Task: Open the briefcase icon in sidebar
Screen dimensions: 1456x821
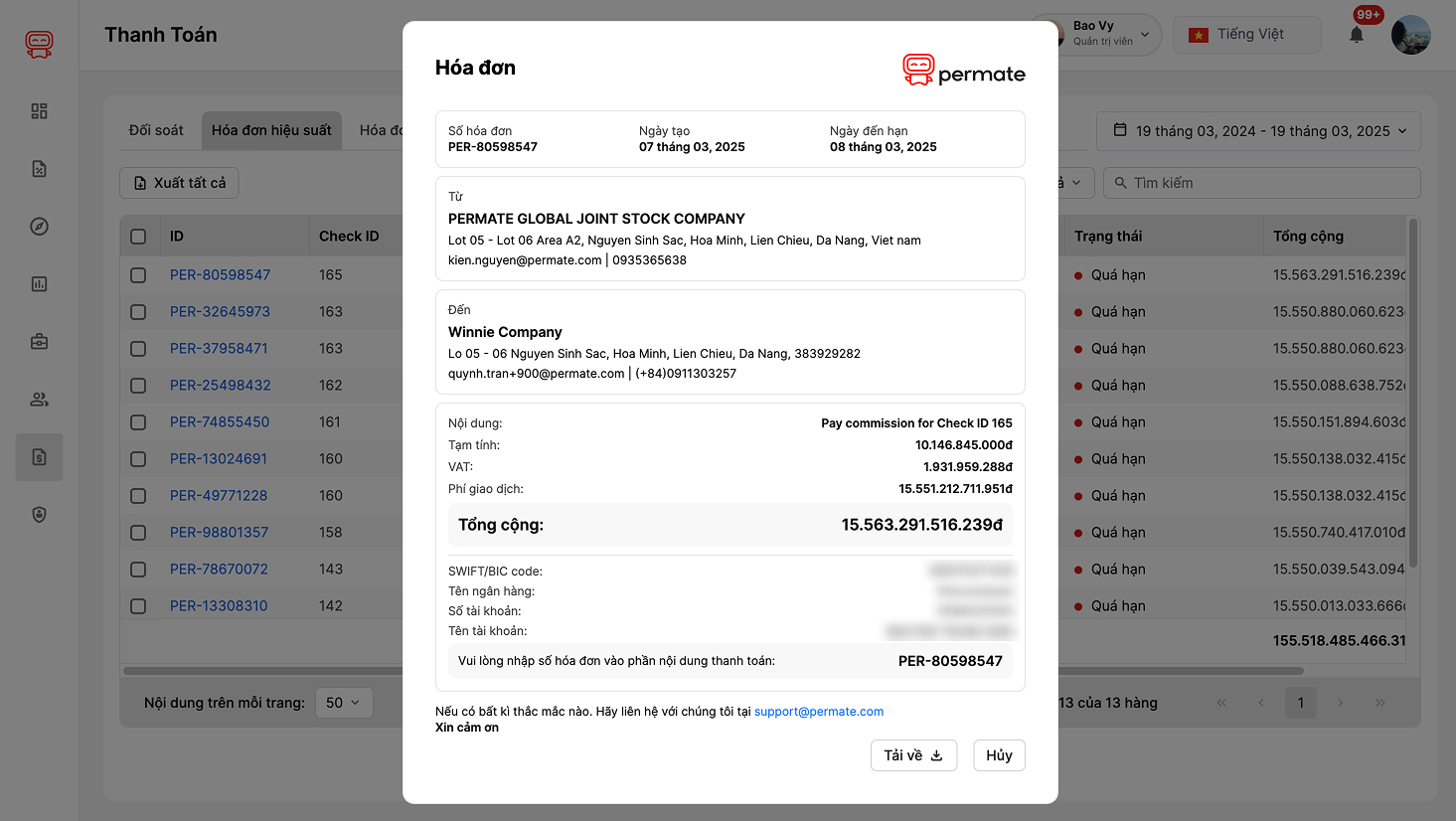Action: point(39,342)
